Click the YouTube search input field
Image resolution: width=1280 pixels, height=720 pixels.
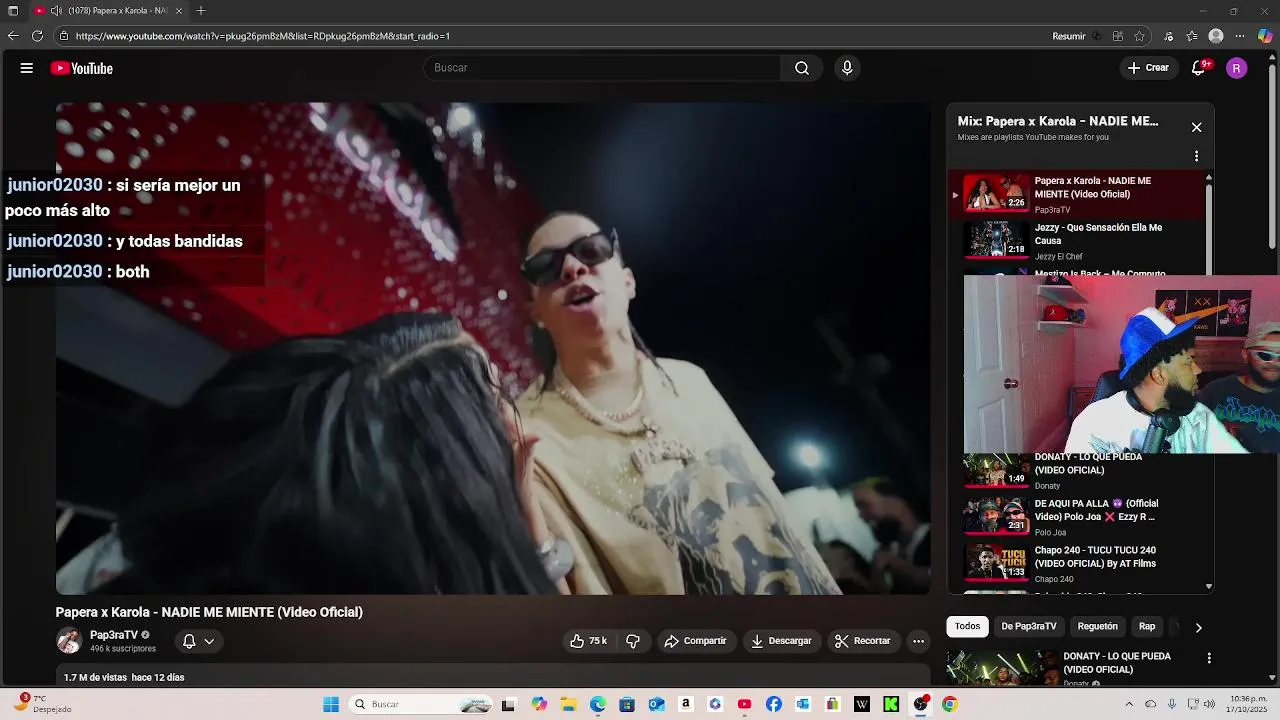[603, 68]
